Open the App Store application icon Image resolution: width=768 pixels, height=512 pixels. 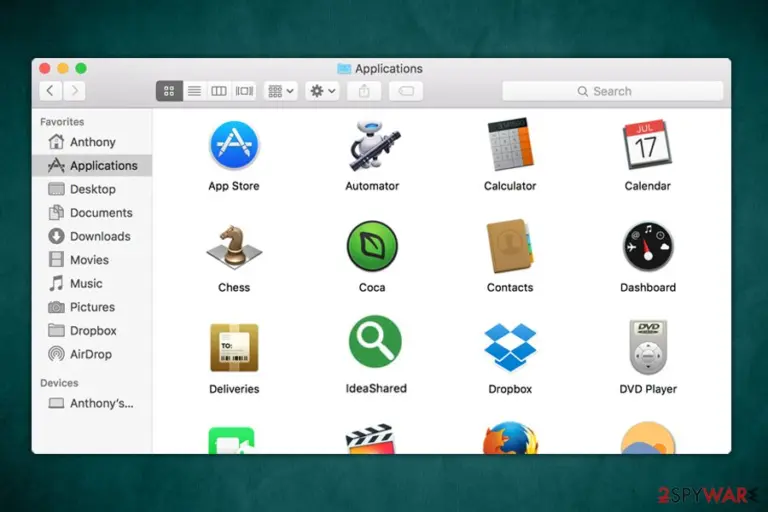click(234, 145)
